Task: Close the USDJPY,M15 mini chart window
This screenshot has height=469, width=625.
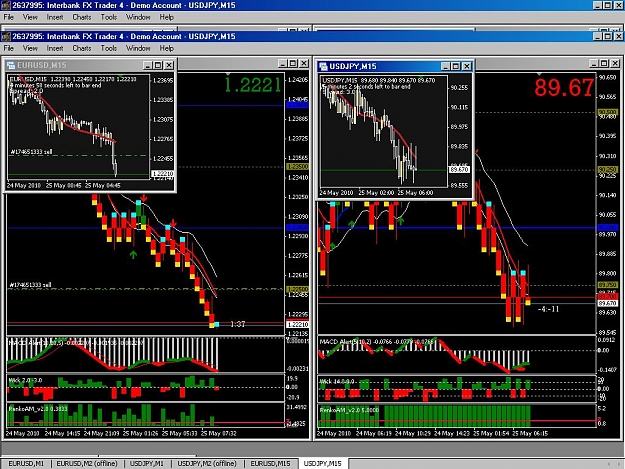Action: click(466, 66)
